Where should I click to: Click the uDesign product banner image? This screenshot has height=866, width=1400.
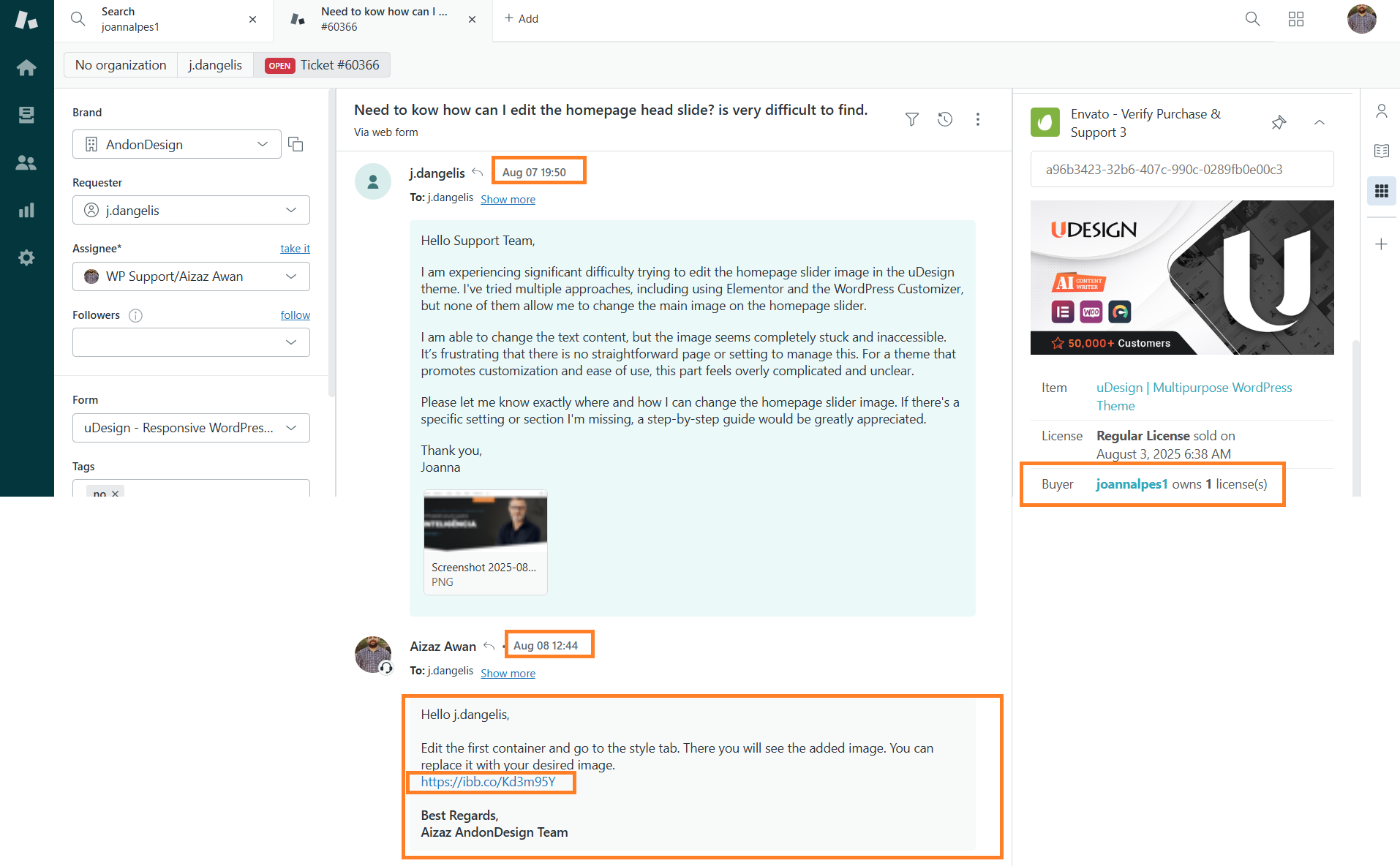point(1182,277)
